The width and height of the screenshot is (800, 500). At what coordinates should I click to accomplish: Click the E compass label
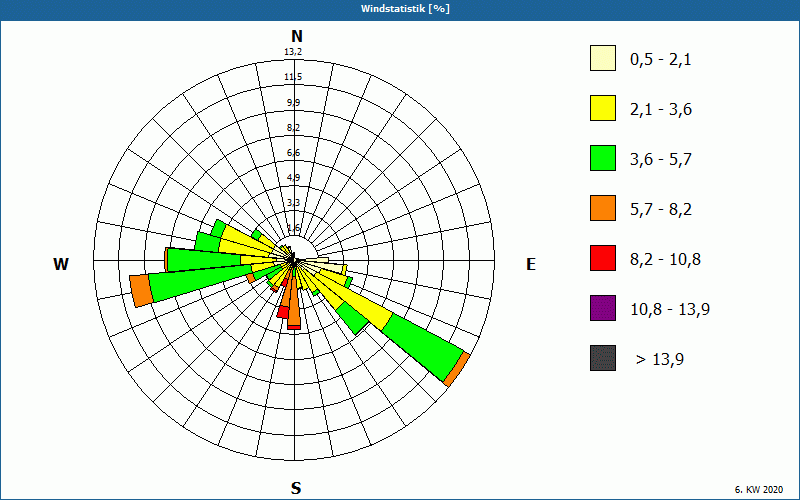(531, 264)
